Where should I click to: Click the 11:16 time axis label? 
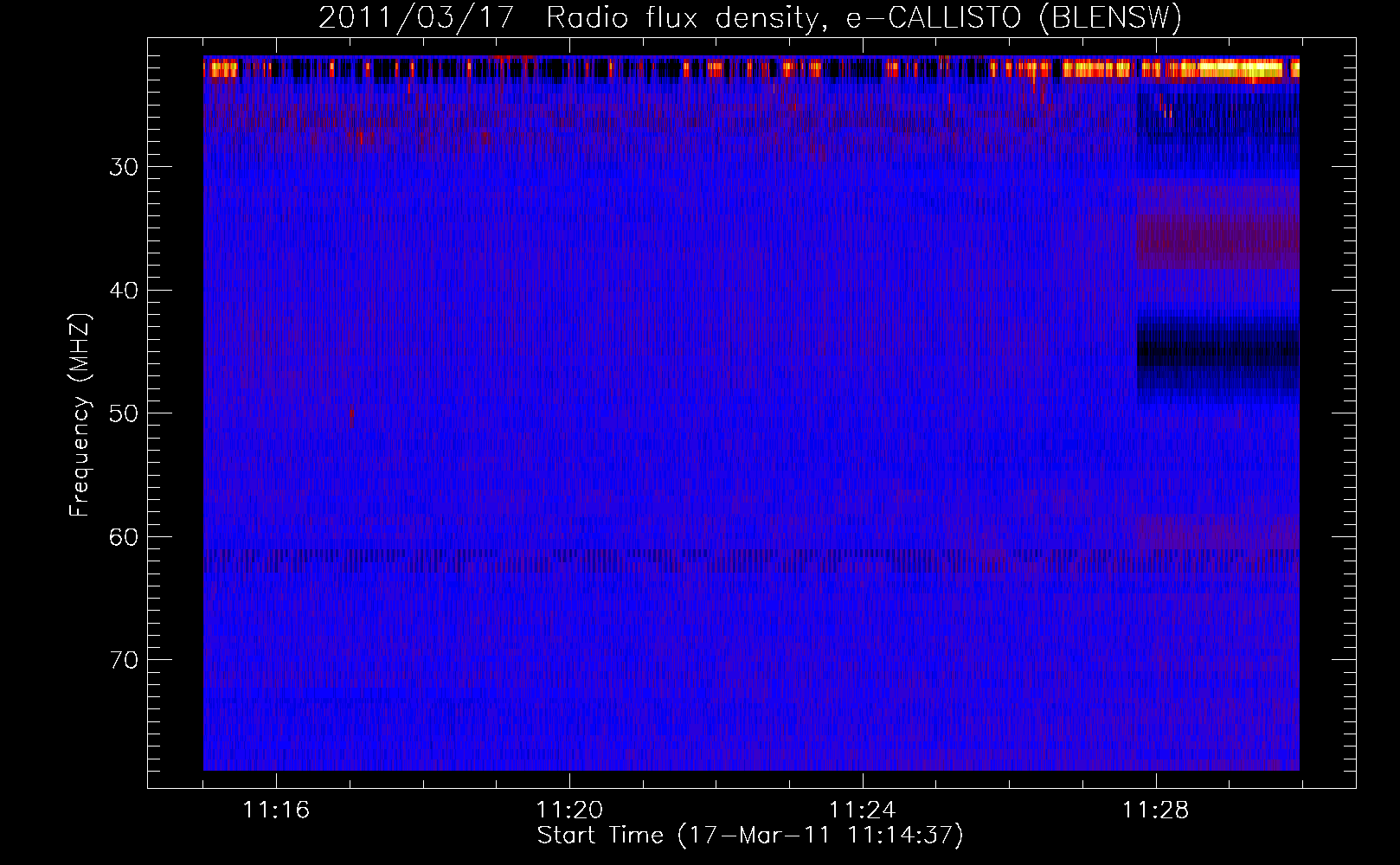point(276,811)
